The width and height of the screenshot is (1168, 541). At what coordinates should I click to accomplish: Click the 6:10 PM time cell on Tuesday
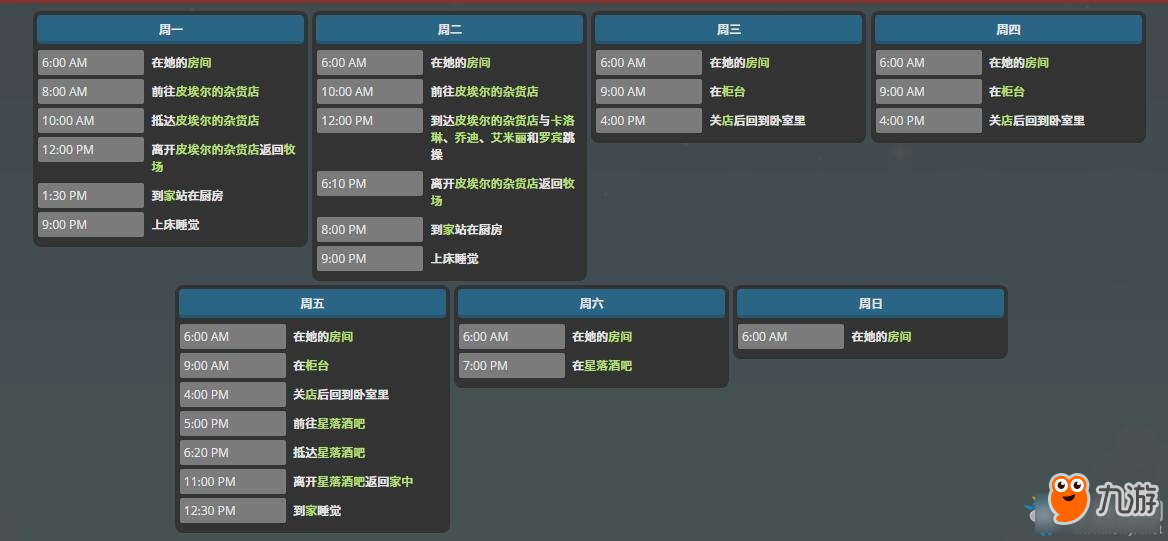pyautogui.click(x=370, y=184)
